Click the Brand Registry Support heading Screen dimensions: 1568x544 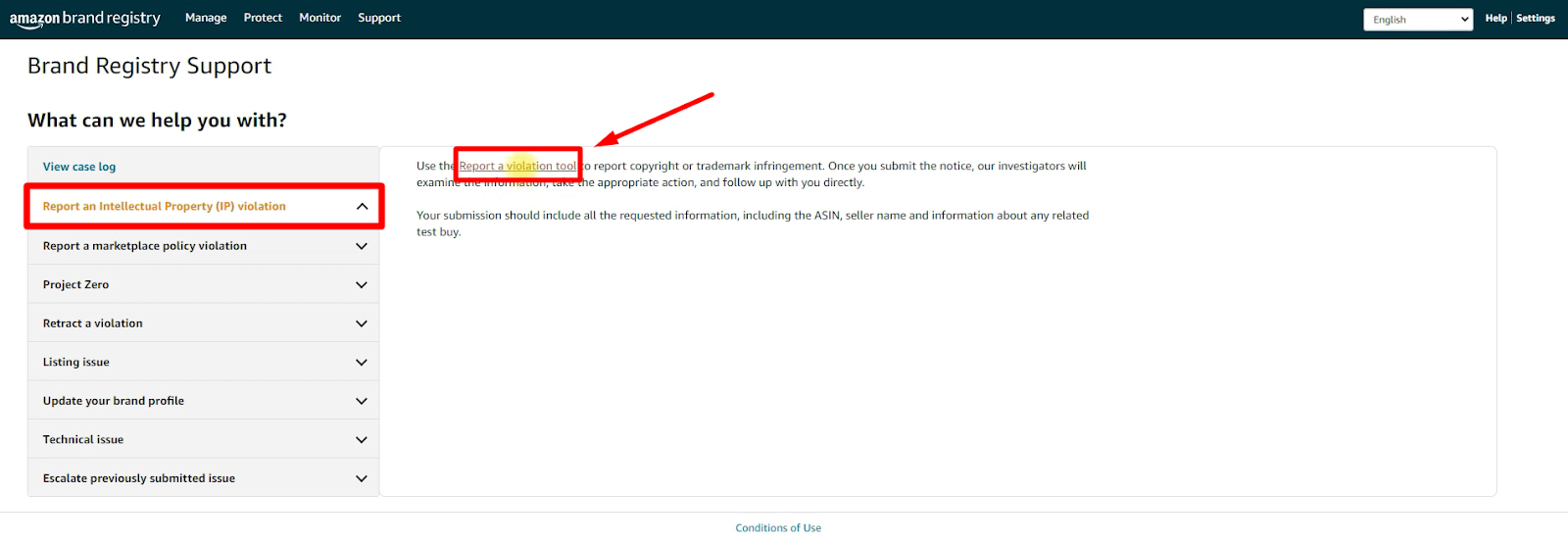coord(149,66)
